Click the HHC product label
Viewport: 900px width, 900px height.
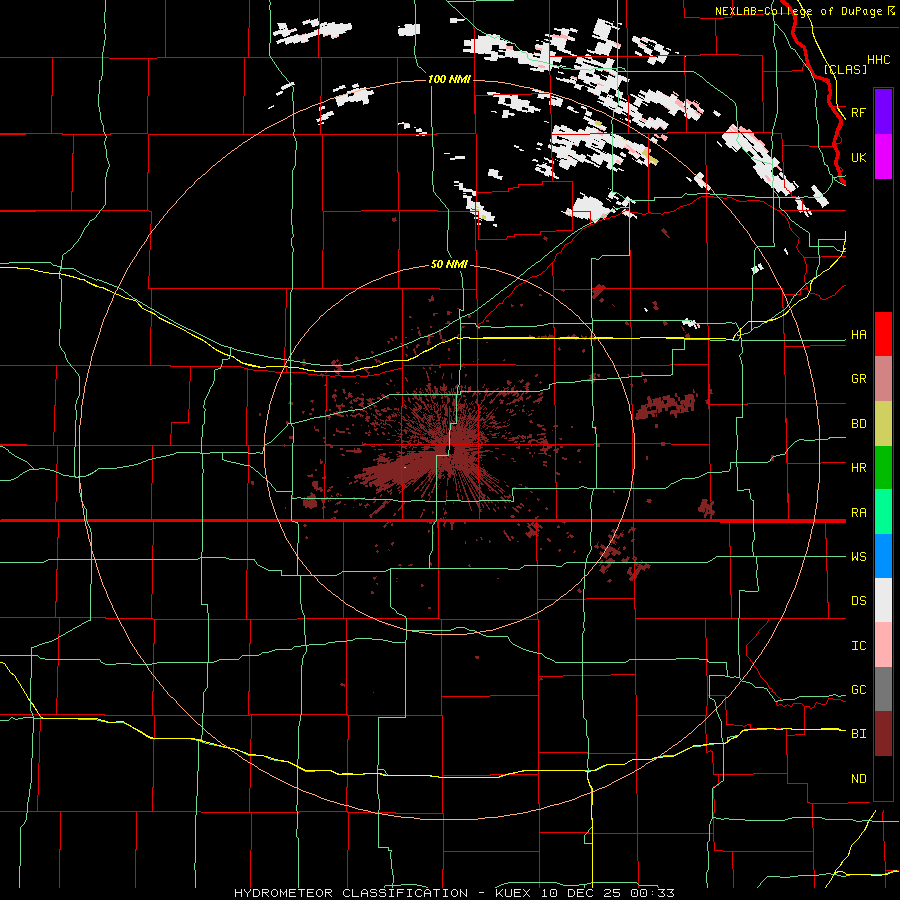point(878,60)
